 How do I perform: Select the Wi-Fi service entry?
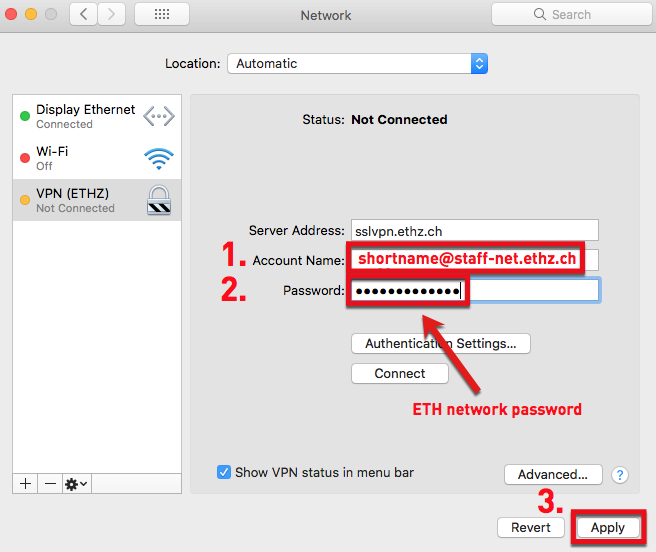pos(97,158)
